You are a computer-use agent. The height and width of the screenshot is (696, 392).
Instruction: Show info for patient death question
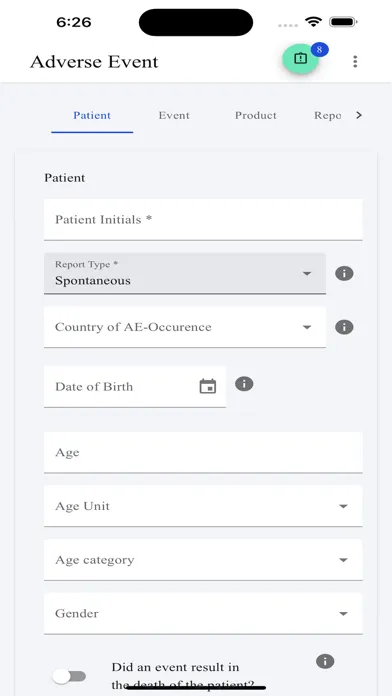pyautogui.click(x=325, y=661)
